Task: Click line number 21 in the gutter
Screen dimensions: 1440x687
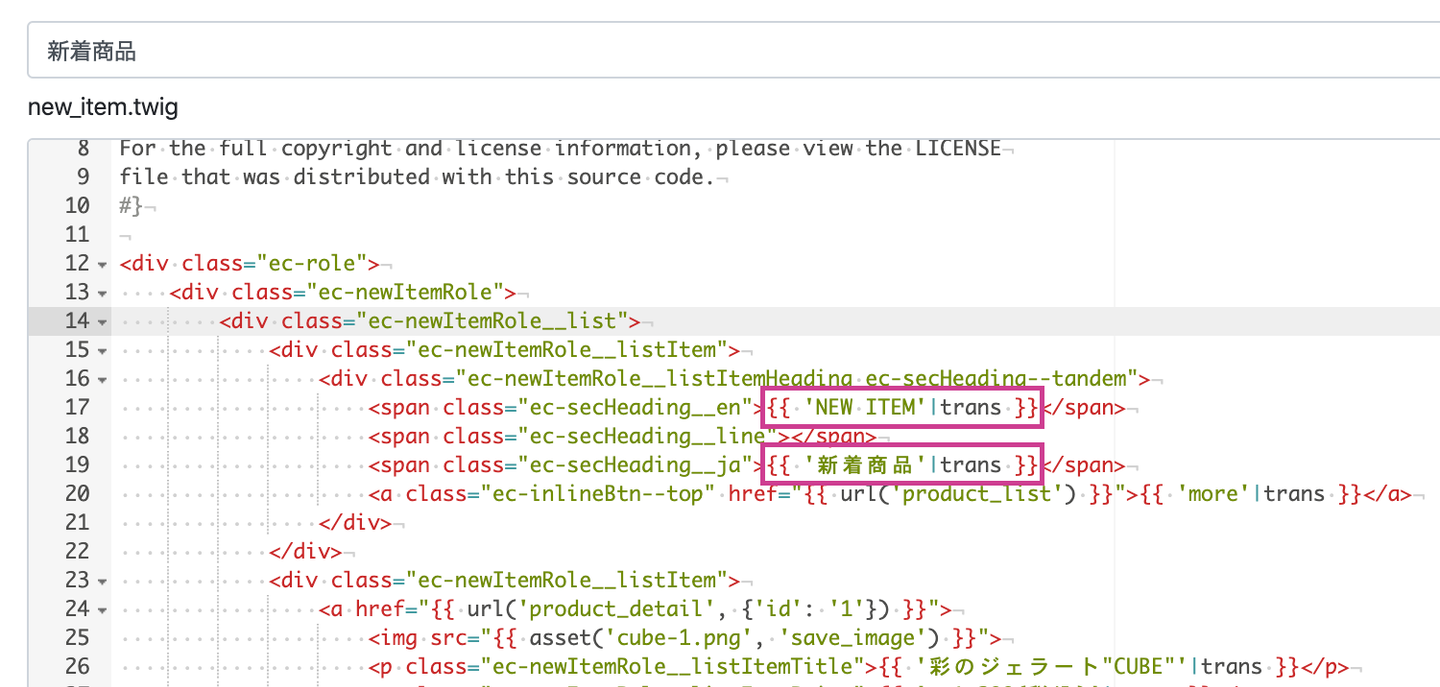Action: [77, 522]
